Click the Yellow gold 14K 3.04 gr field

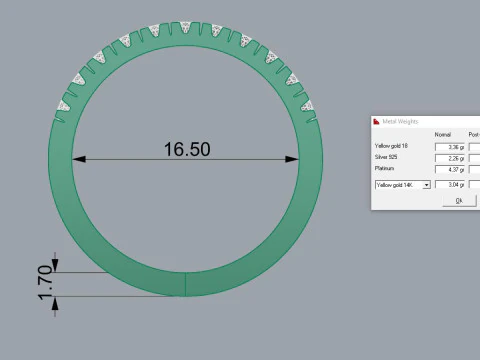450,184
